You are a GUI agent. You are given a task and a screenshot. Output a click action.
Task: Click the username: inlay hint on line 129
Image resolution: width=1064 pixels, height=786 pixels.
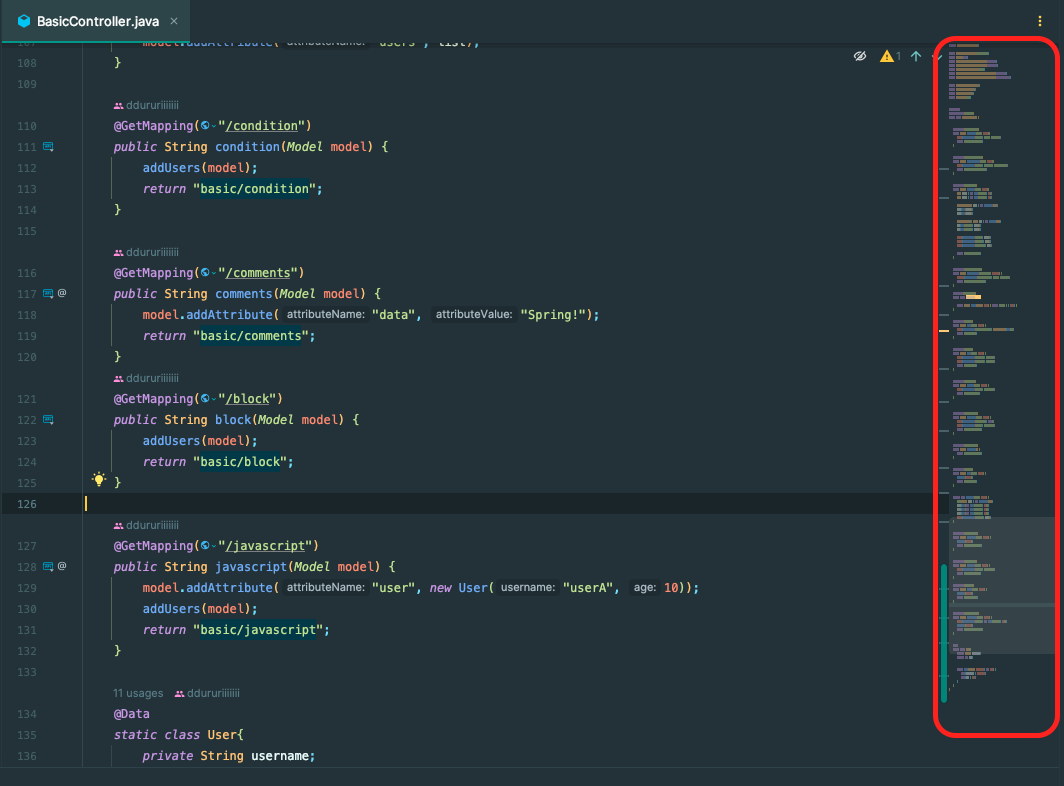click(527, 588)
